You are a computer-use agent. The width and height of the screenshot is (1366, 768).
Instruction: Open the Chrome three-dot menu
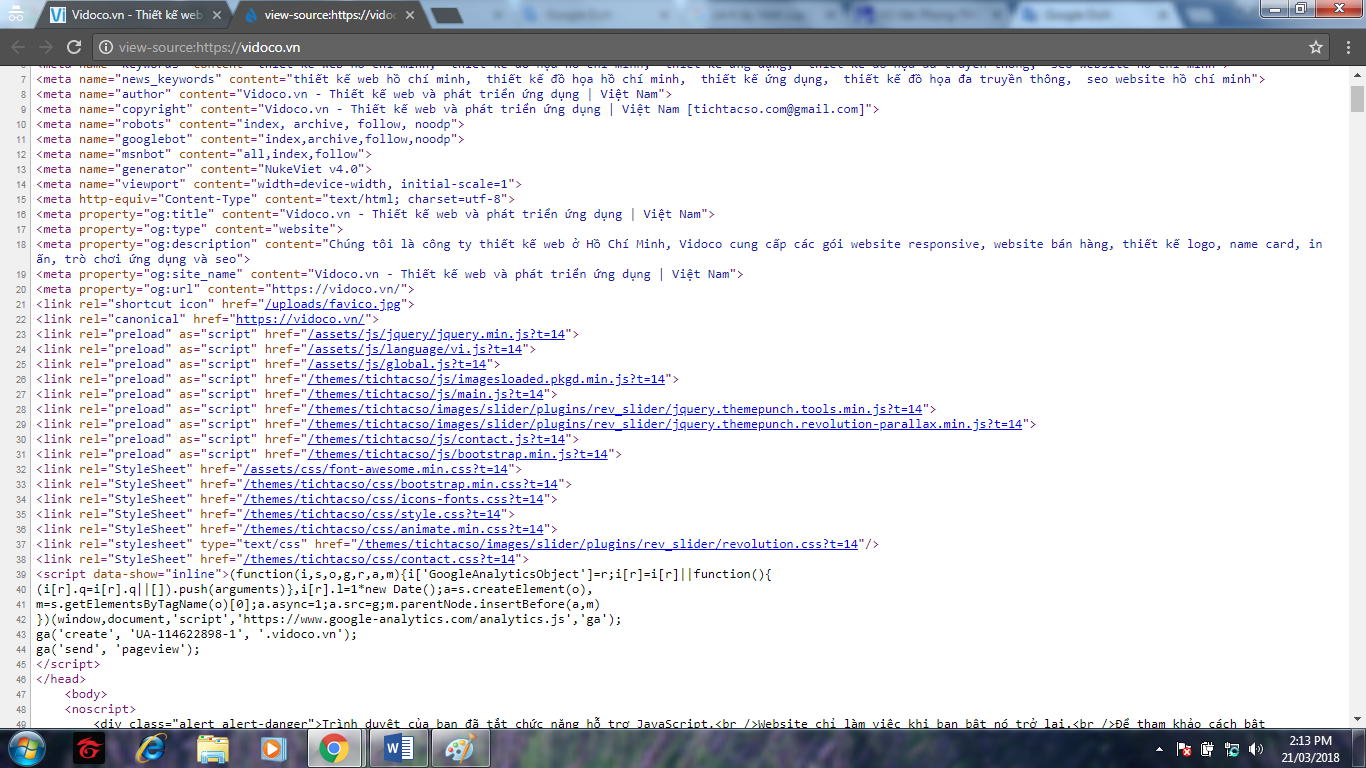[x=1347, y=47]
